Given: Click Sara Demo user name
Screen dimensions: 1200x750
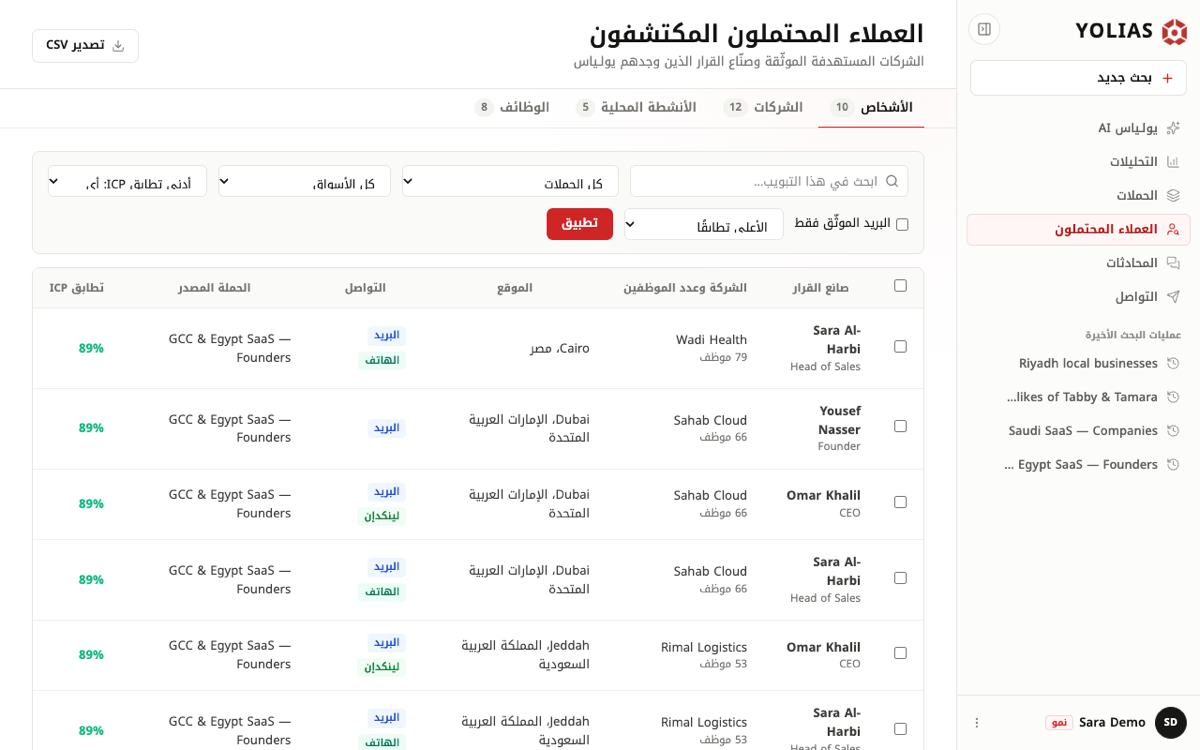Looking at the screenshot, I should pyautogui.click(x=1112, y=722).
